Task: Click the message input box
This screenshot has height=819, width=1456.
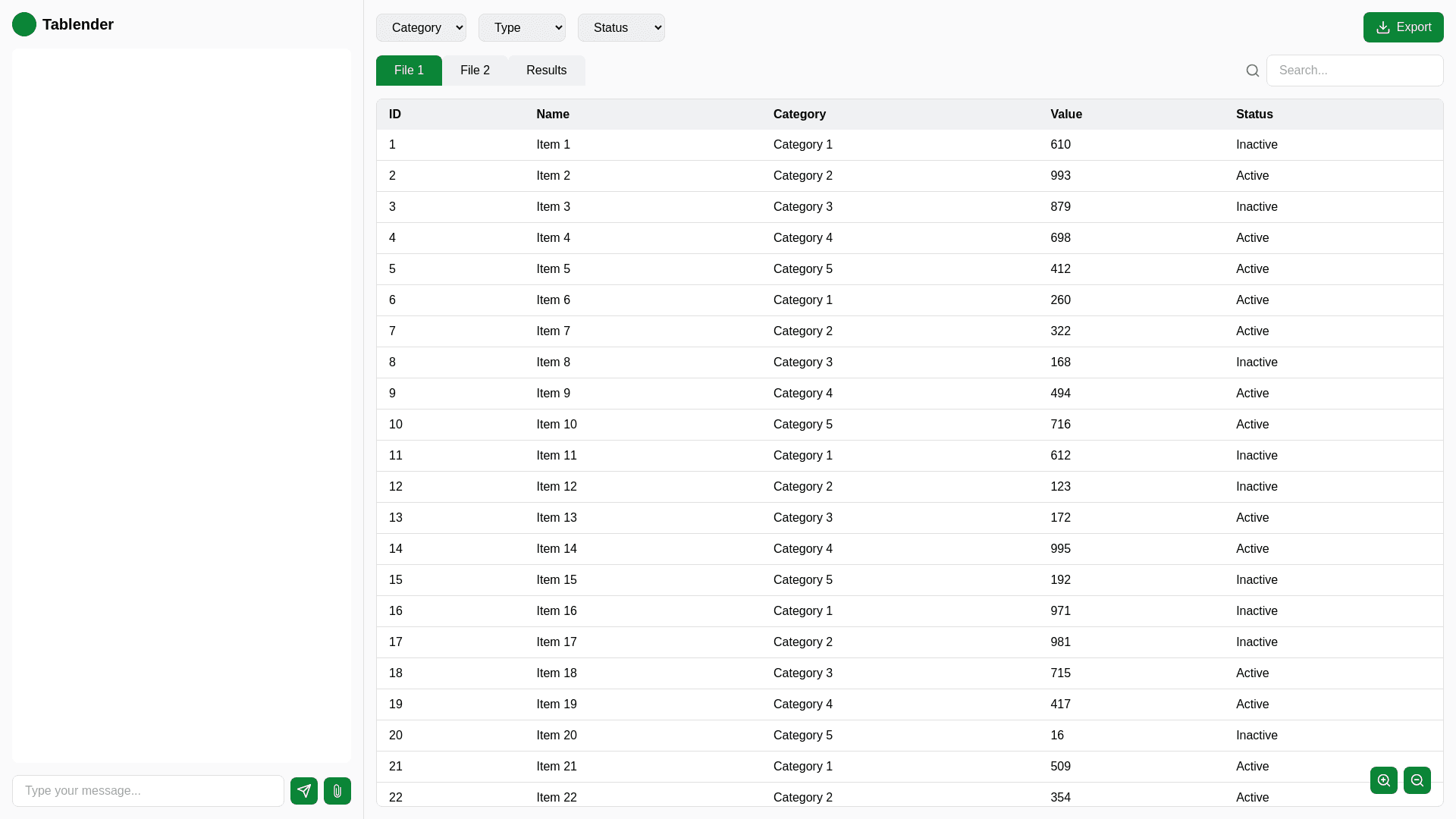Action: (x=148, y=791)
